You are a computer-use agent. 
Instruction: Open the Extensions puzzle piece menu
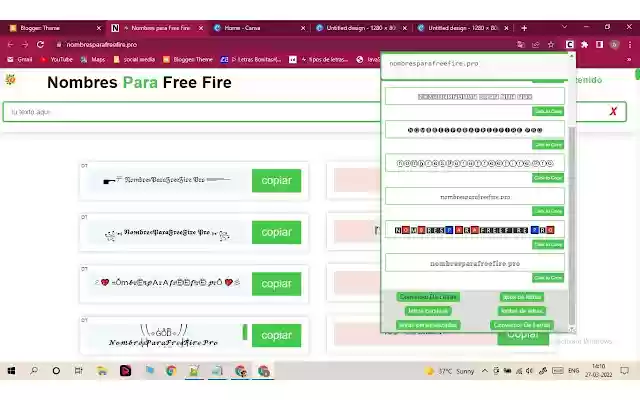point(585,44)
